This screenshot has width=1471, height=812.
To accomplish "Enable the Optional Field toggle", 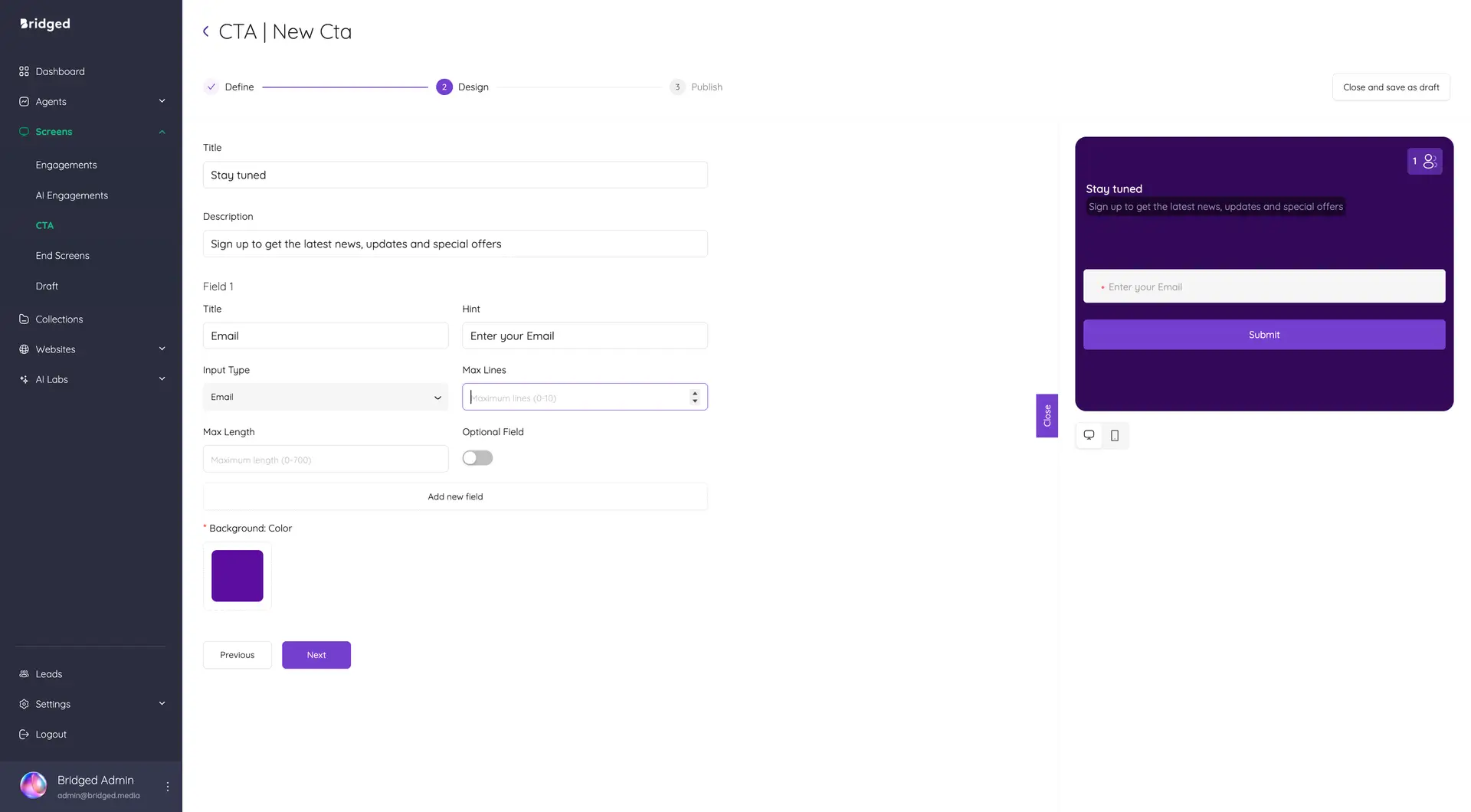I will click(x=477, y=458).
